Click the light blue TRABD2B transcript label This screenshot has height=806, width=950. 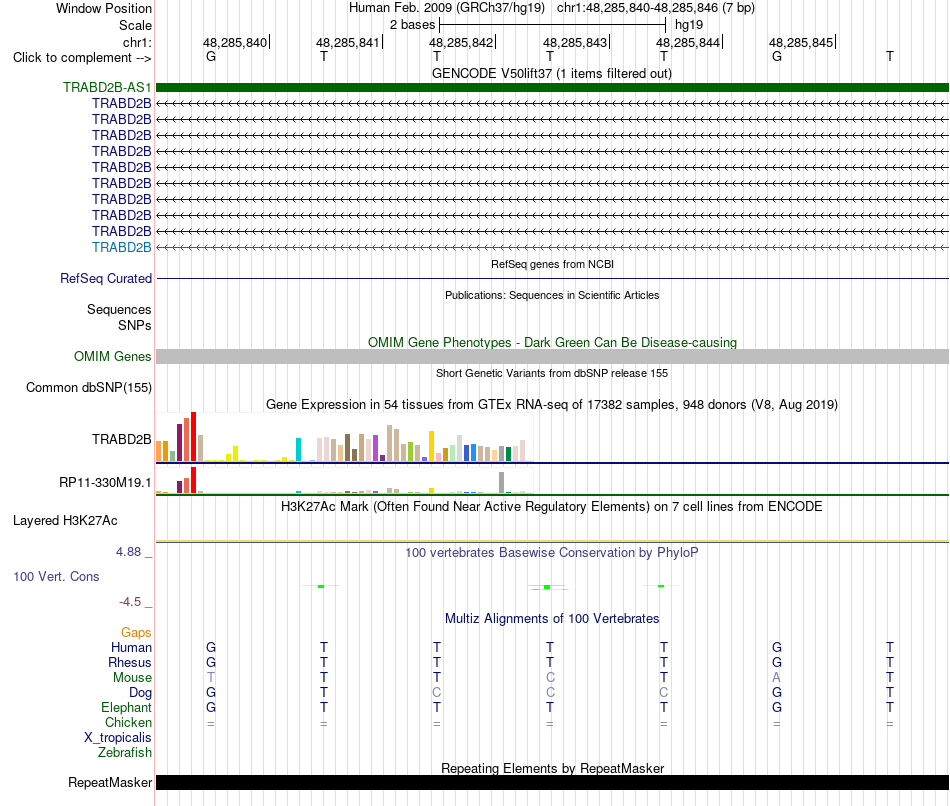122,247
